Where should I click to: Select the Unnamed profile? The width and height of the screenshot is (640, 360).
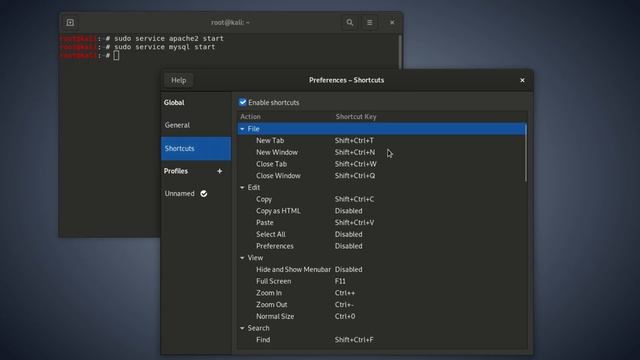pyautogui.click(x=196, y=193)
